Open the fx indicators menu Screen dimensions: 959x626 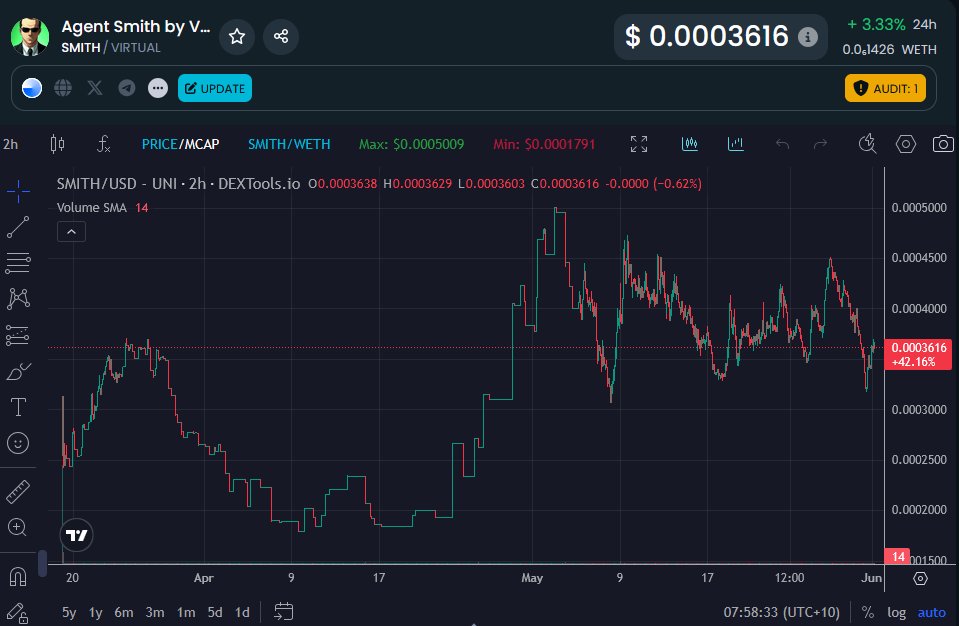(104, 144)
